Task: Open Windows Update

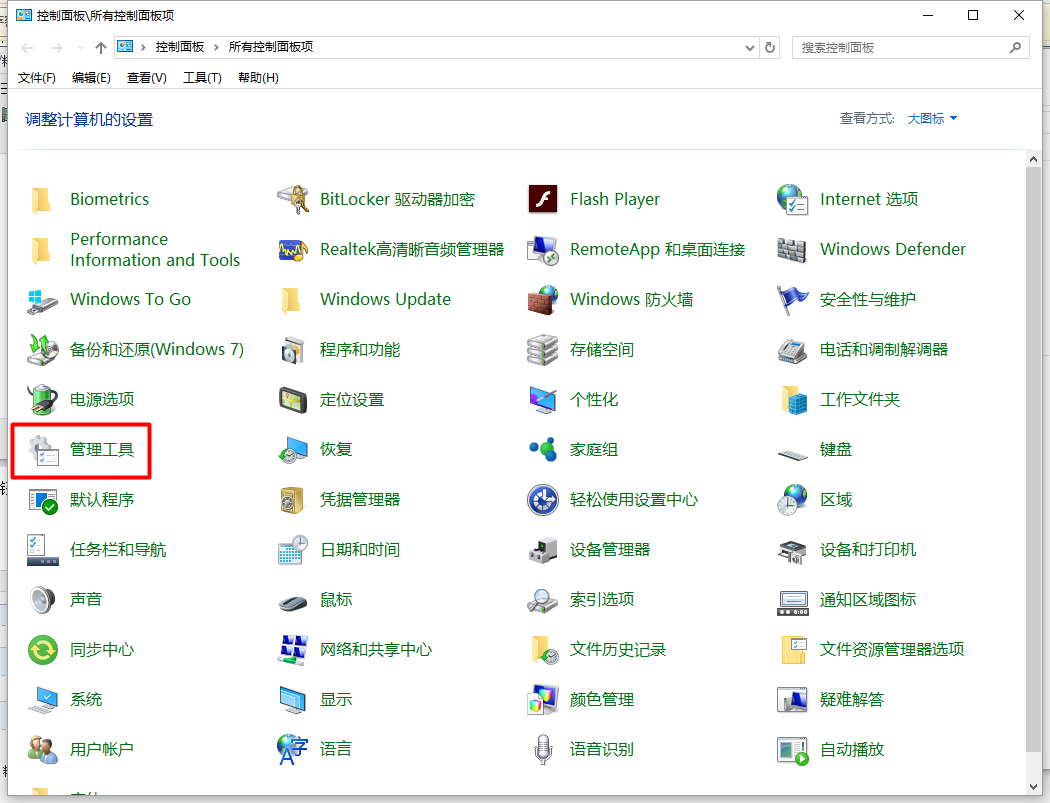Action: pos(385,299)
